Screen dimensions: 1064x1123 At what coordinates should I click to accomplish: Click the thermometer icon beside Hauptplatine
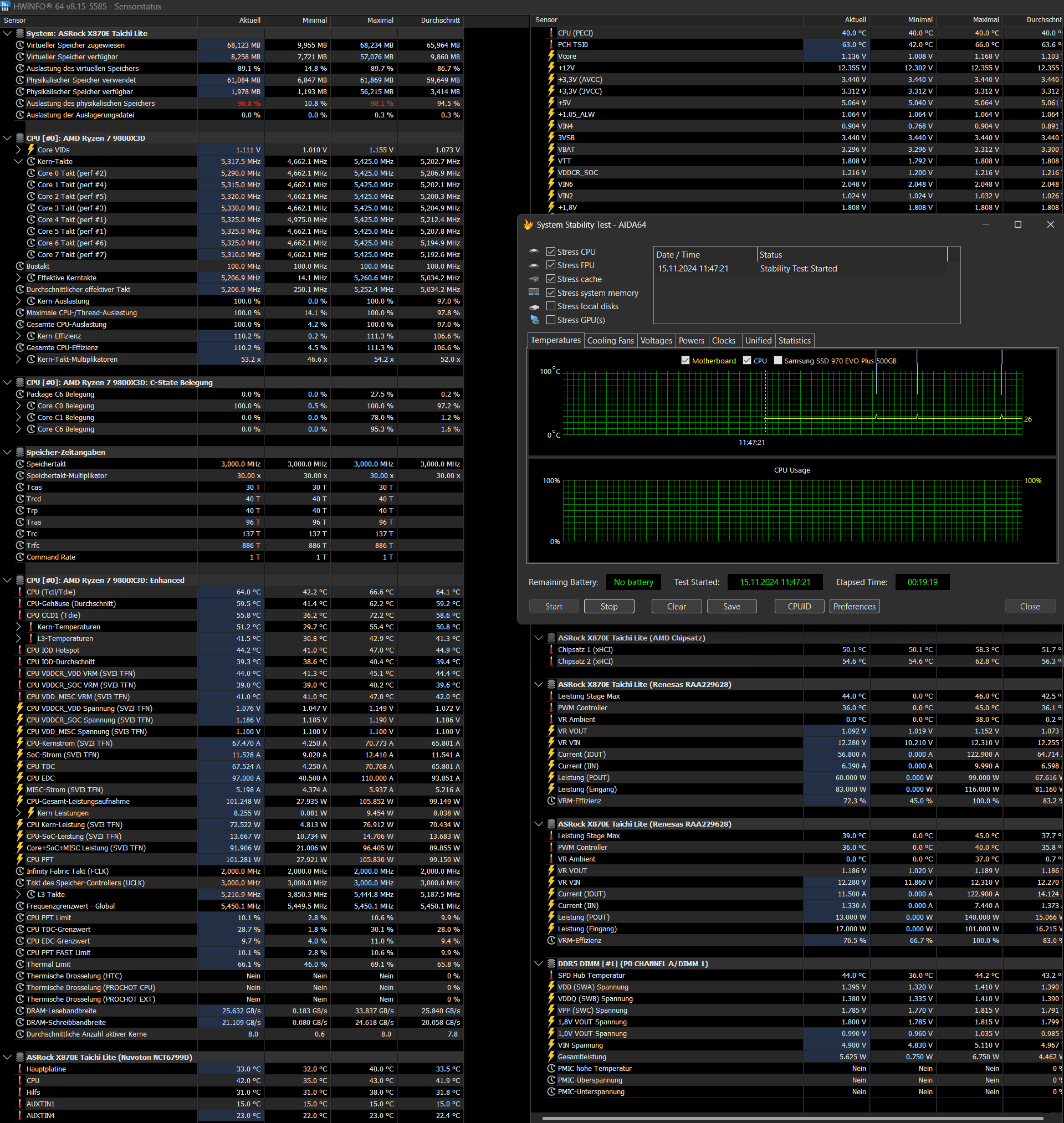[x=20, y=1069]
